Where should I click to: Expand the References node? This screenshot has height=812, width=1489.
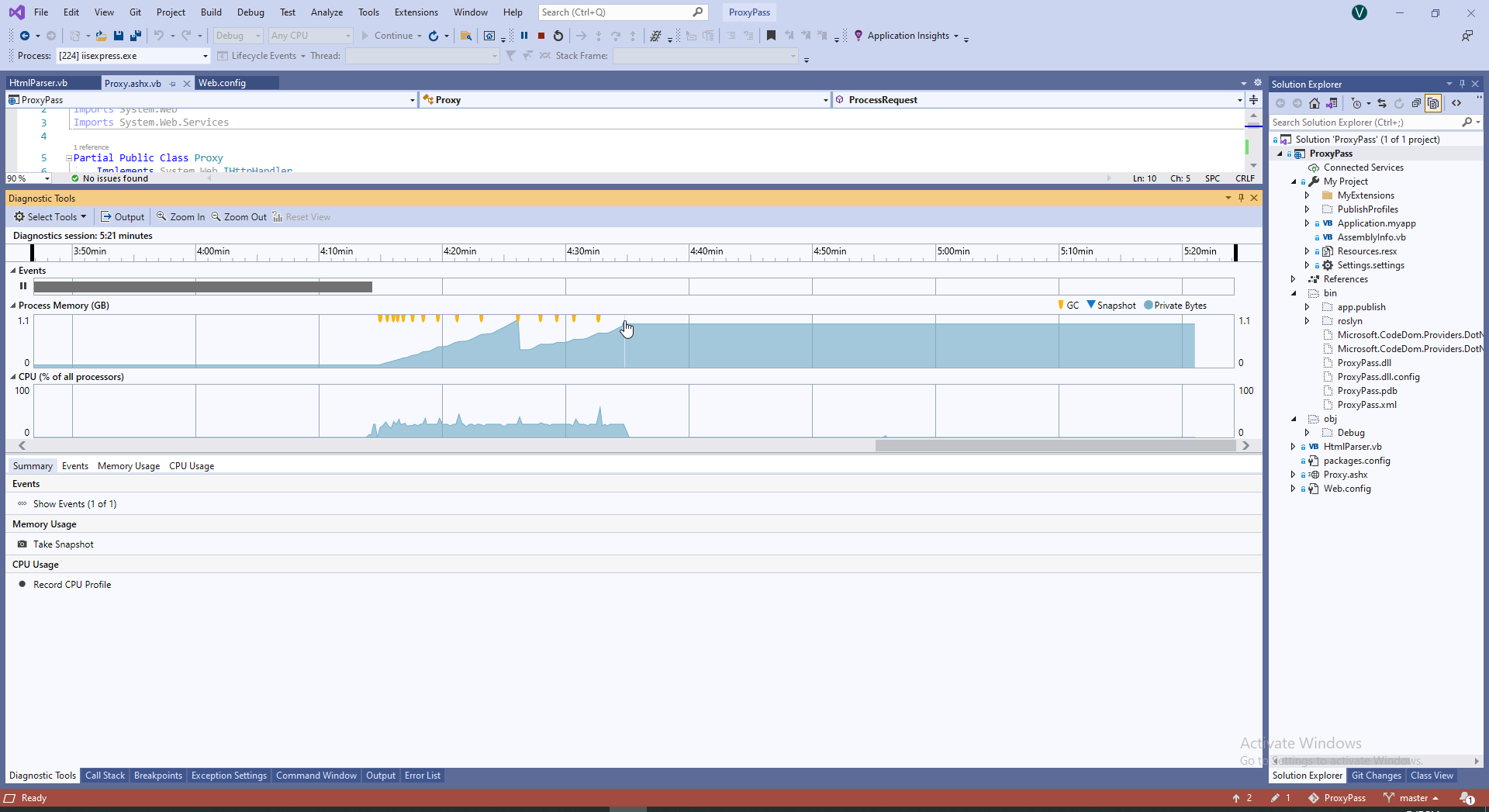click(x=1293, y=279)
